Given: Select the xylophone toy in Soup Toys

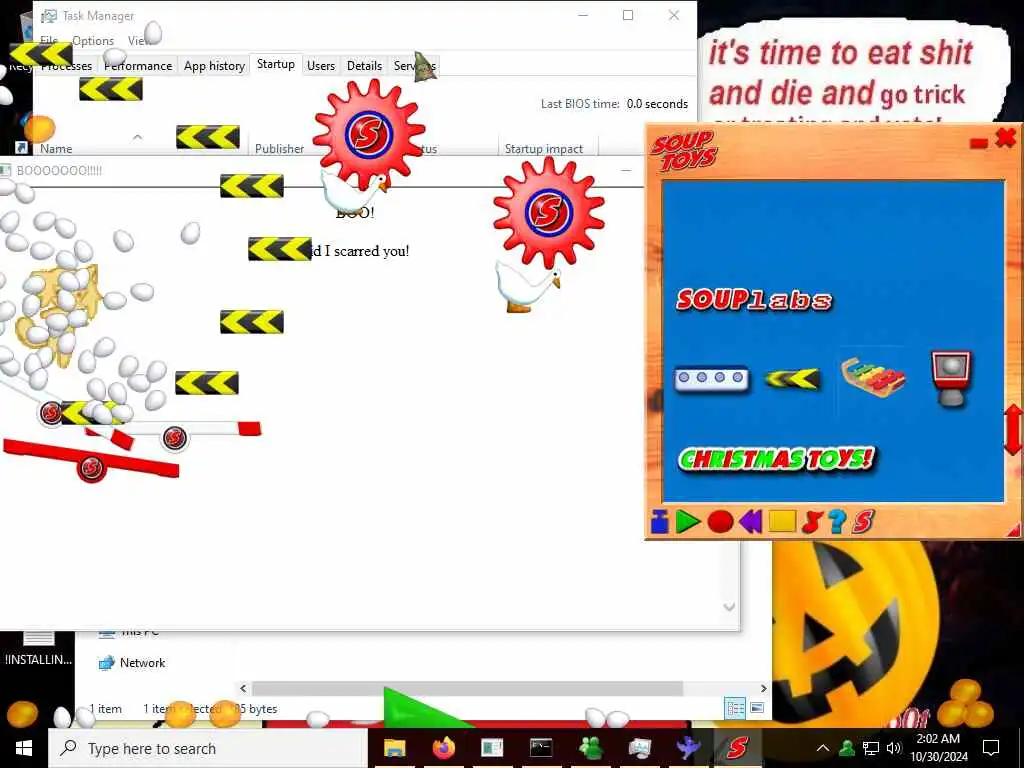Looking at the screenshot, I should click(873, 378).
